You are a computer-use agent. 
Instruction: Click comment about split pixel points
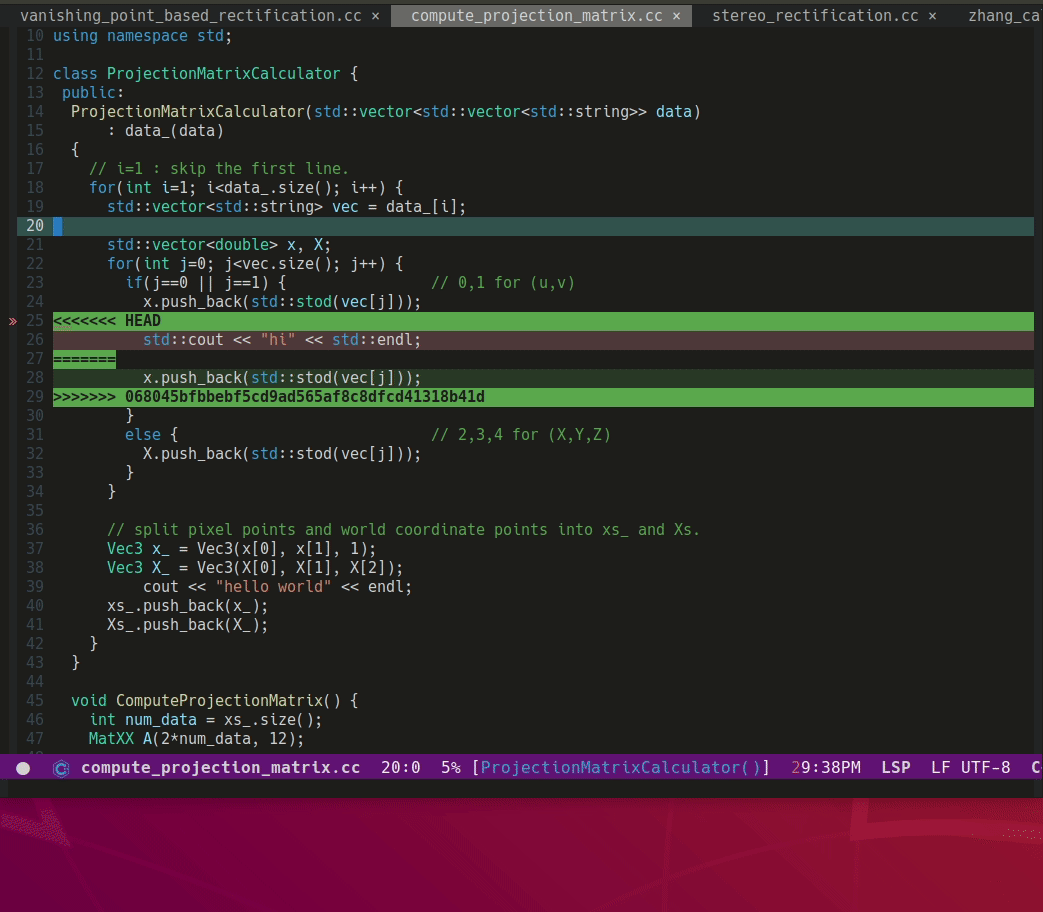point(403,530)
